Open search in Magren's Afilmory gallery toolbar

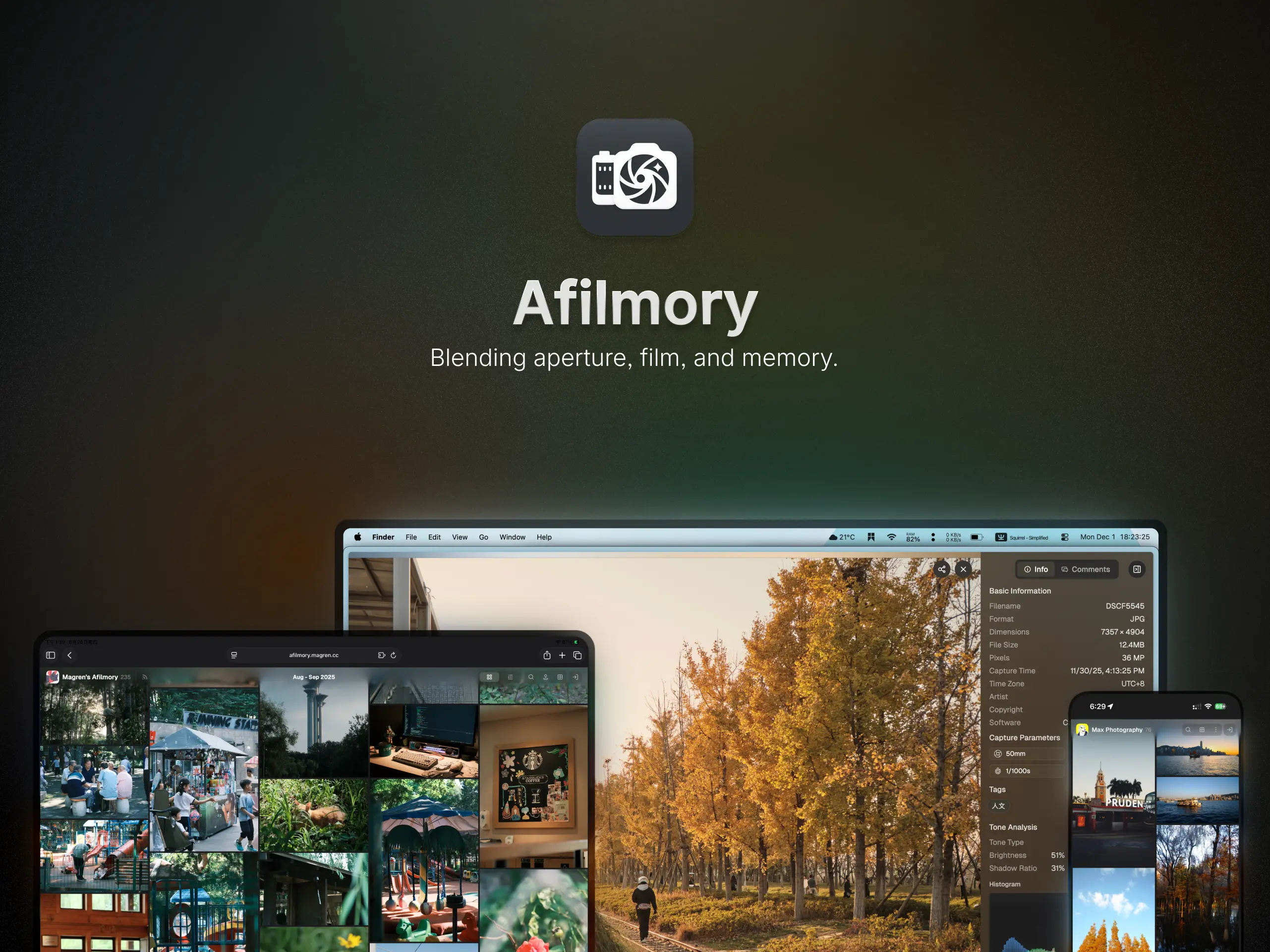pyautogui.click(x=531, y=677)
